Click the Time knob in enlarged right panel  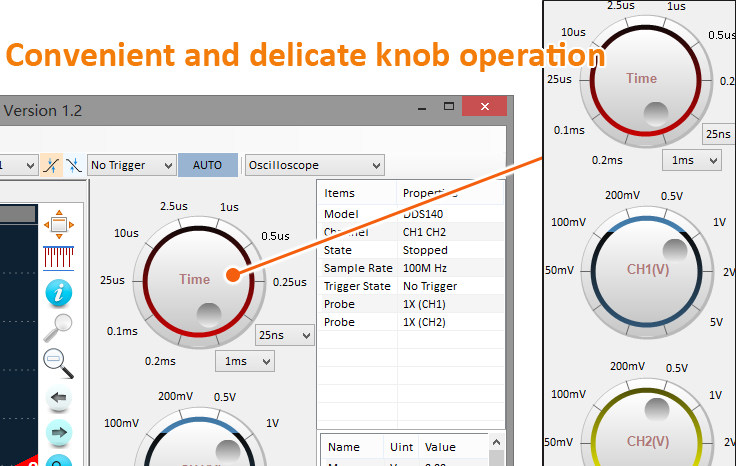(x=646, y=80)
